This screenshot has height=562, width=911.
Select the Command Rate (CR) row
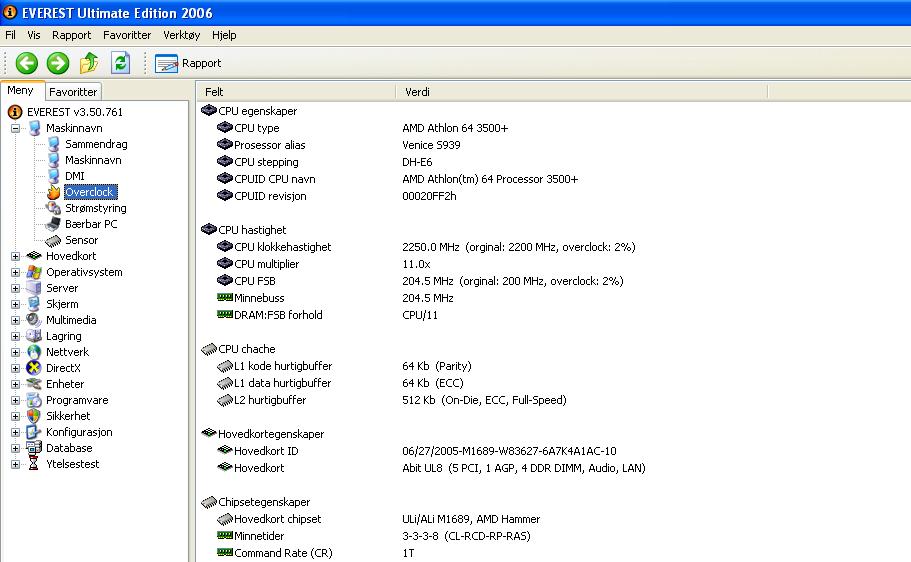[x=283, y=553]
